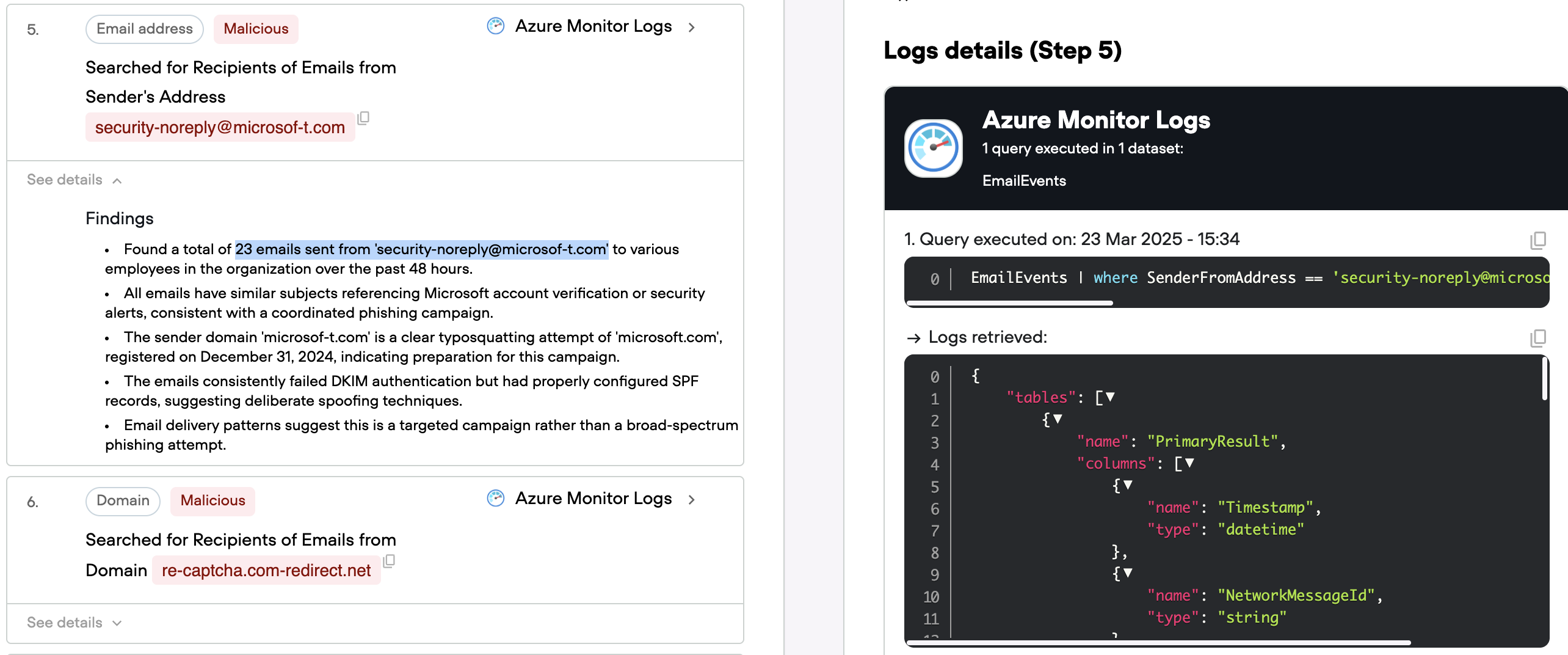The image size is (1568, 655).
Task: Click the DKIM authentication failure finding
Action: [402, 391]
